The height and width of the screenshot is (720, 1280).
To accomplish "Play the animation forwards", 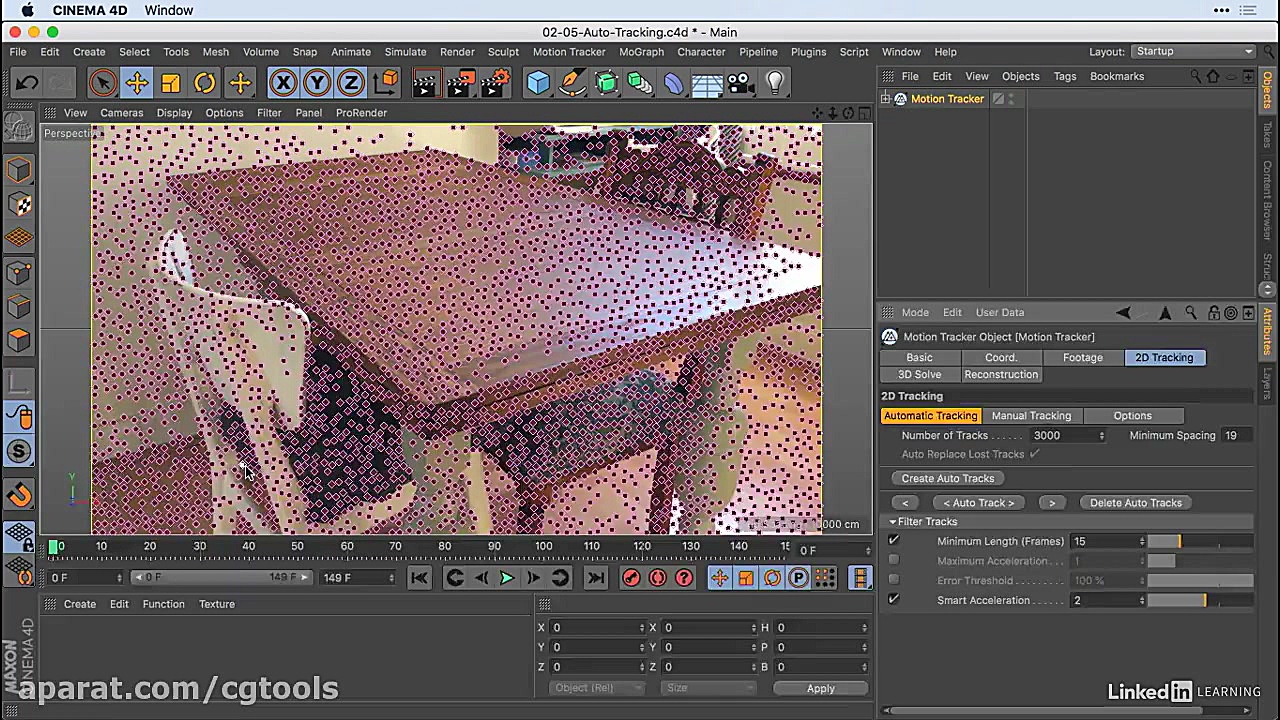I will click(x=507, y=578).
